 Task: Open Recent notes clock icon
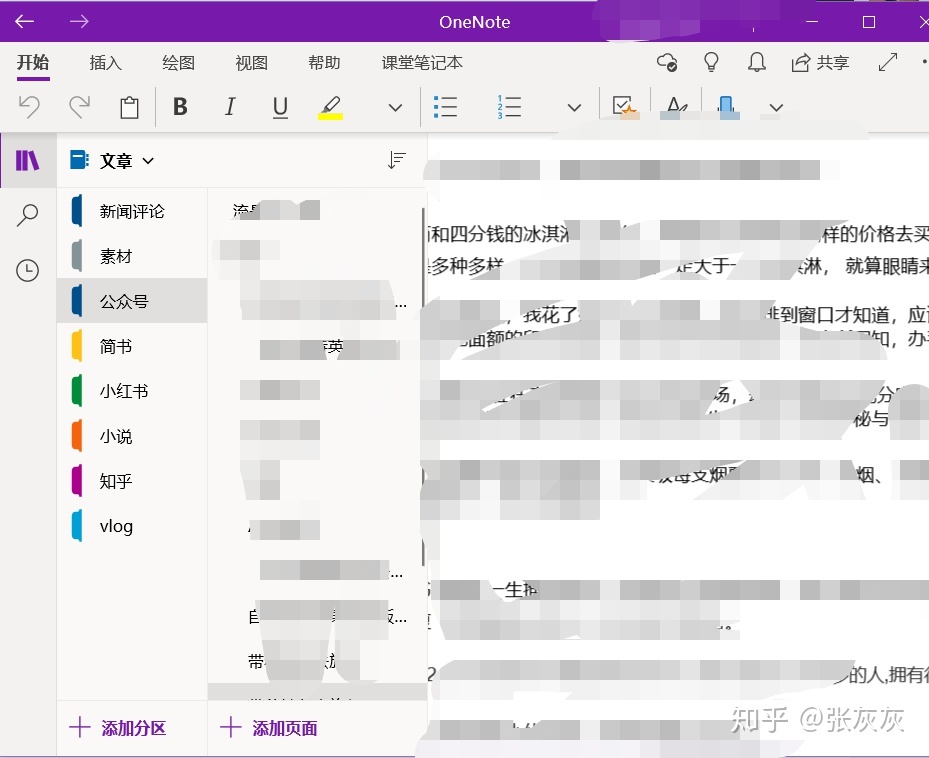point(28,270)
